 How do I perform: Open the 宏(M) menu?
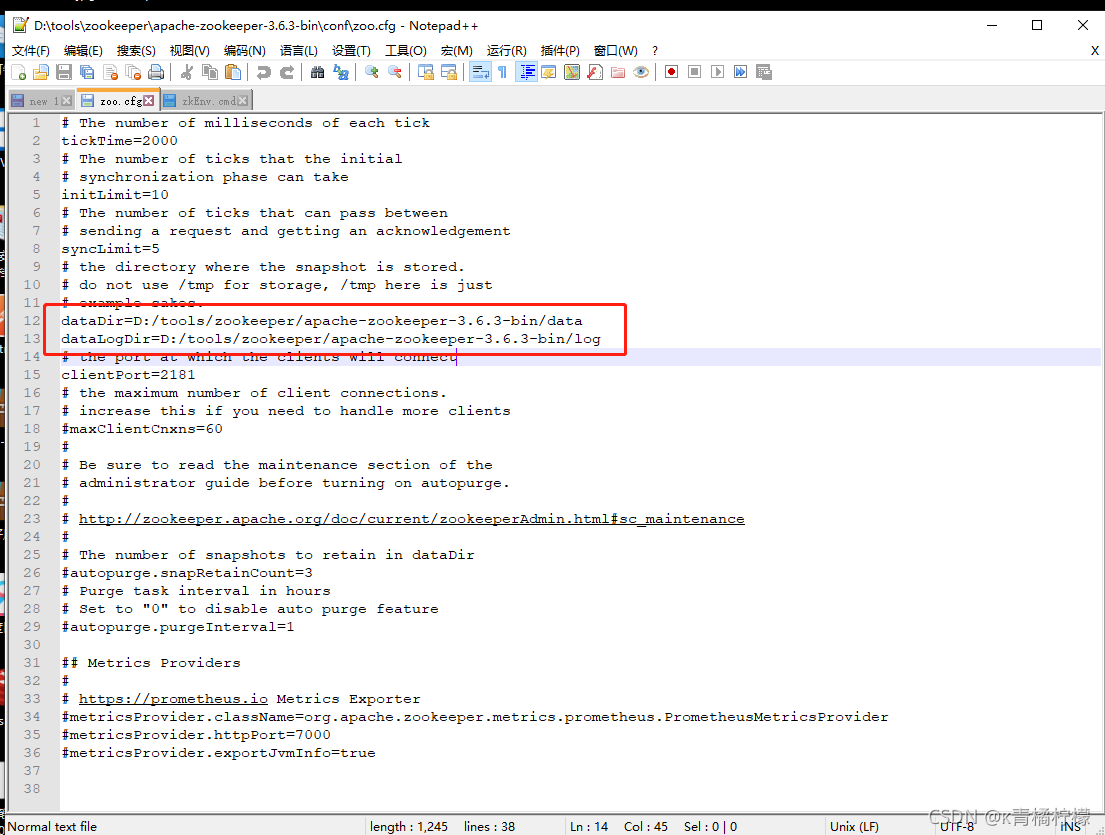(457, 51)
